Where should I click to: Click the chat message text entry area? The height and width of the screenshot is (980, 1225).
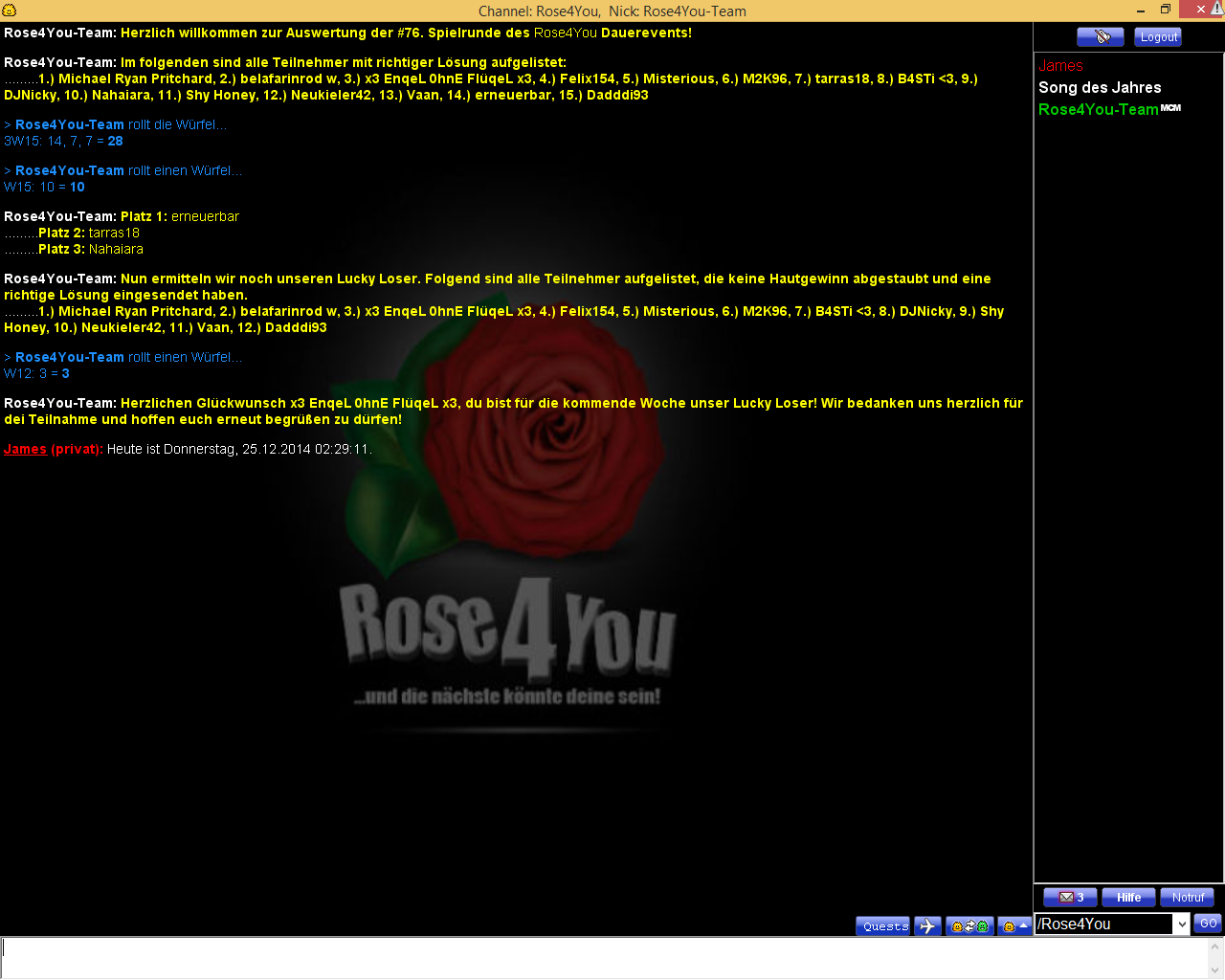(603, 957)
